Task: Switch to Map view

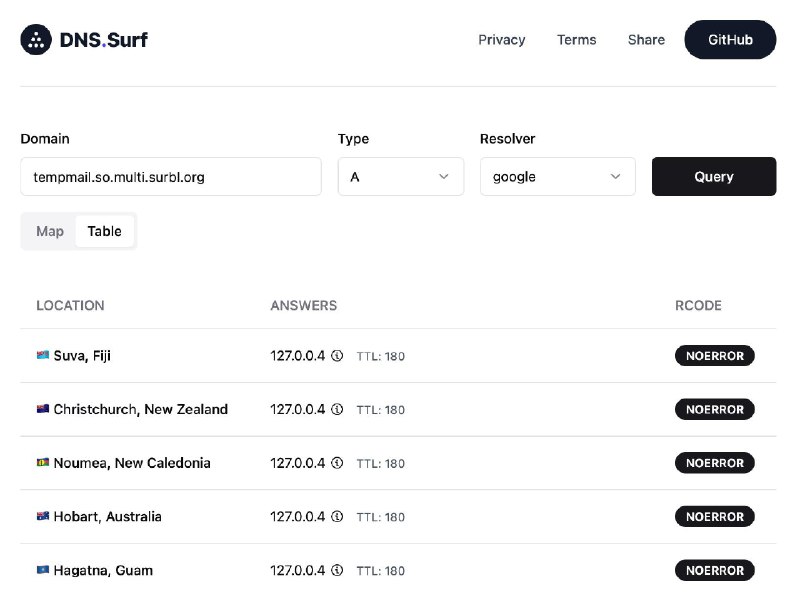Action: point(50,231)
